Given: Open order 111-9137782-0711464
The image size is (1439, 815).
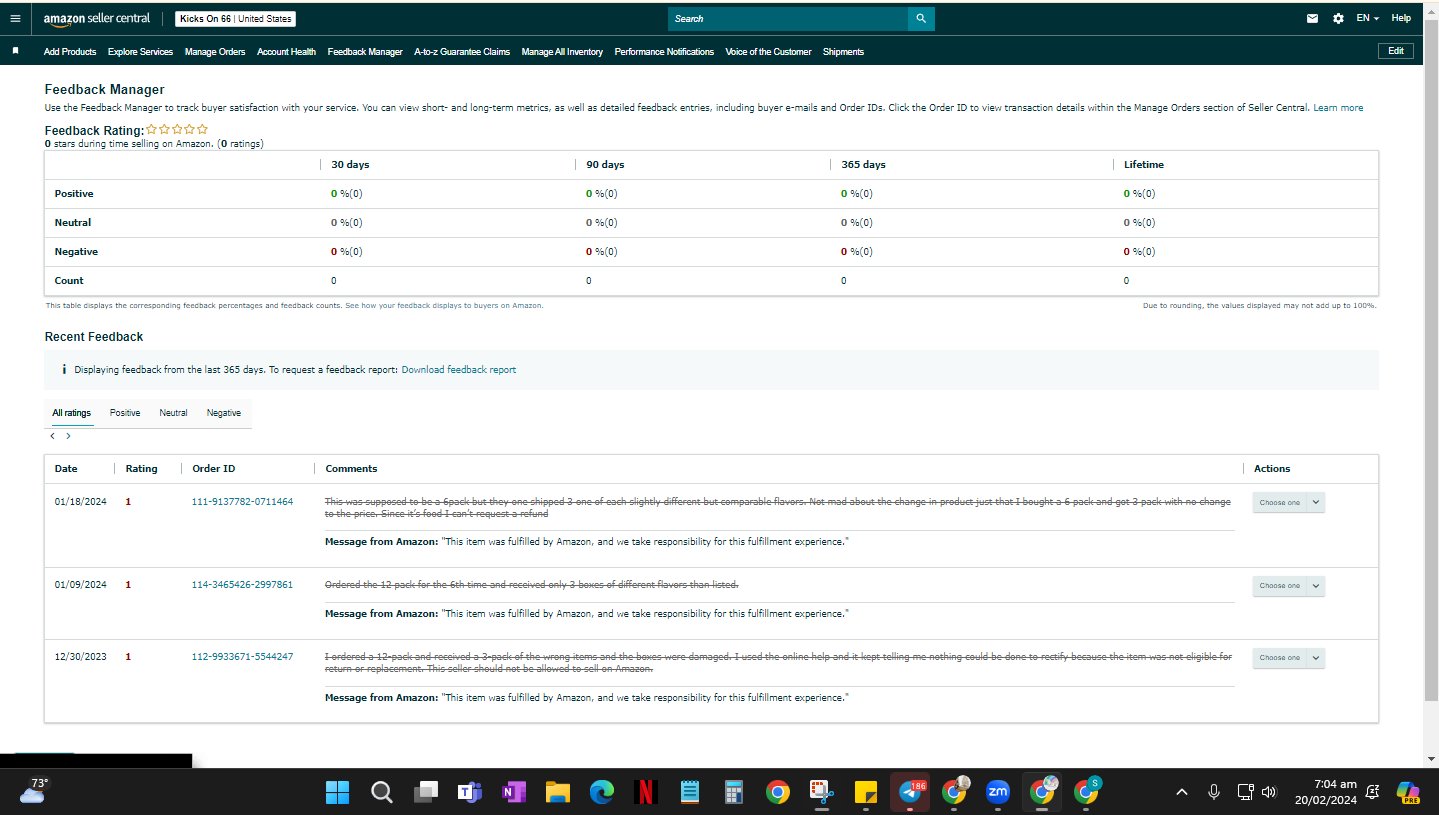Looking at the screenshot, I should (242, 502).
